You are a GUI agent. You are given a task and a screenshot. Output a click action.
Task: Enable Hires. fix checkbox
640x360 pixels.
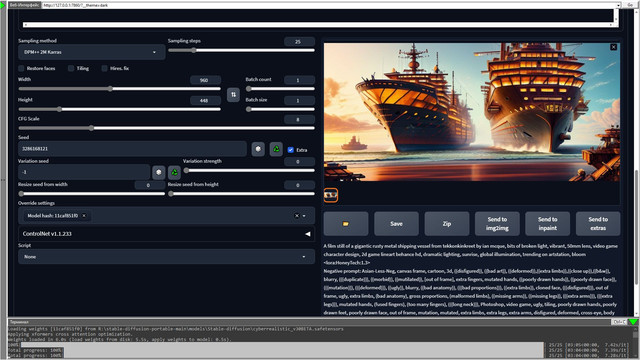pyautogui.click(x=104, y=68)
